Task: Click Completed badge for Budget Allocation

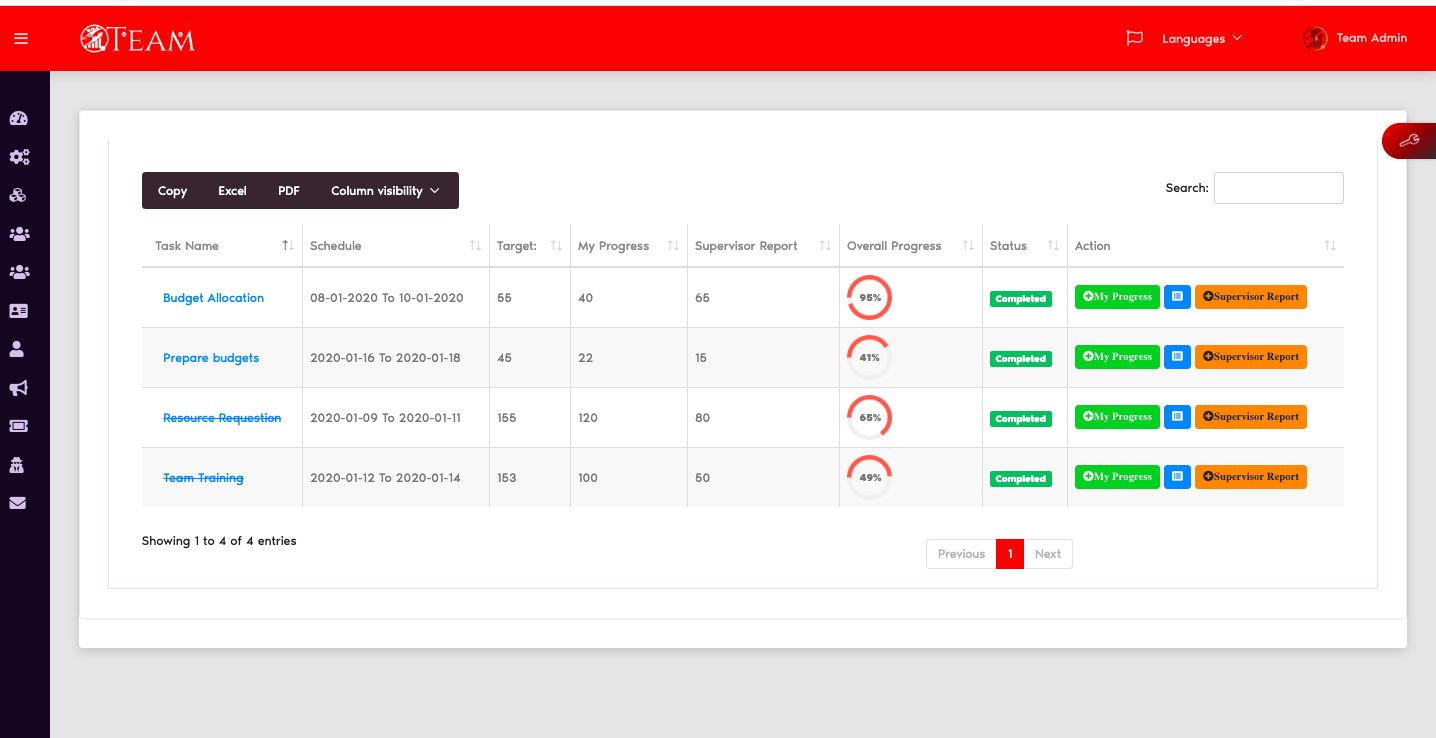Action: point(1020,299)
